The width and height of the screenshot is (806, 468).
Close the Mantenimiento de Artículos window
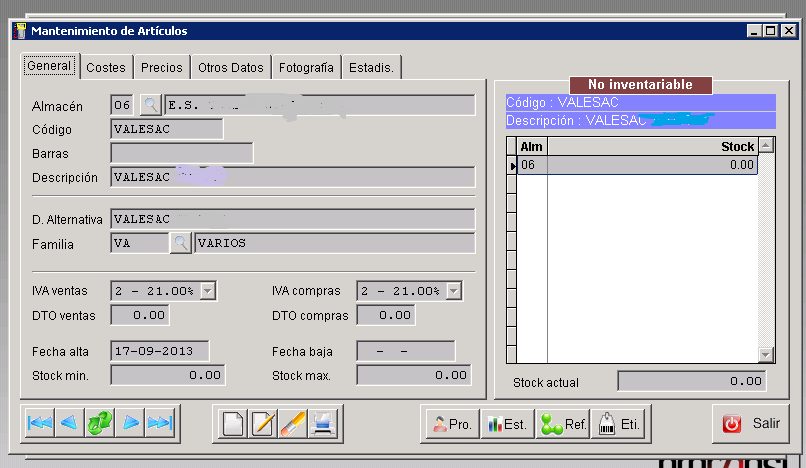(789, 31)
